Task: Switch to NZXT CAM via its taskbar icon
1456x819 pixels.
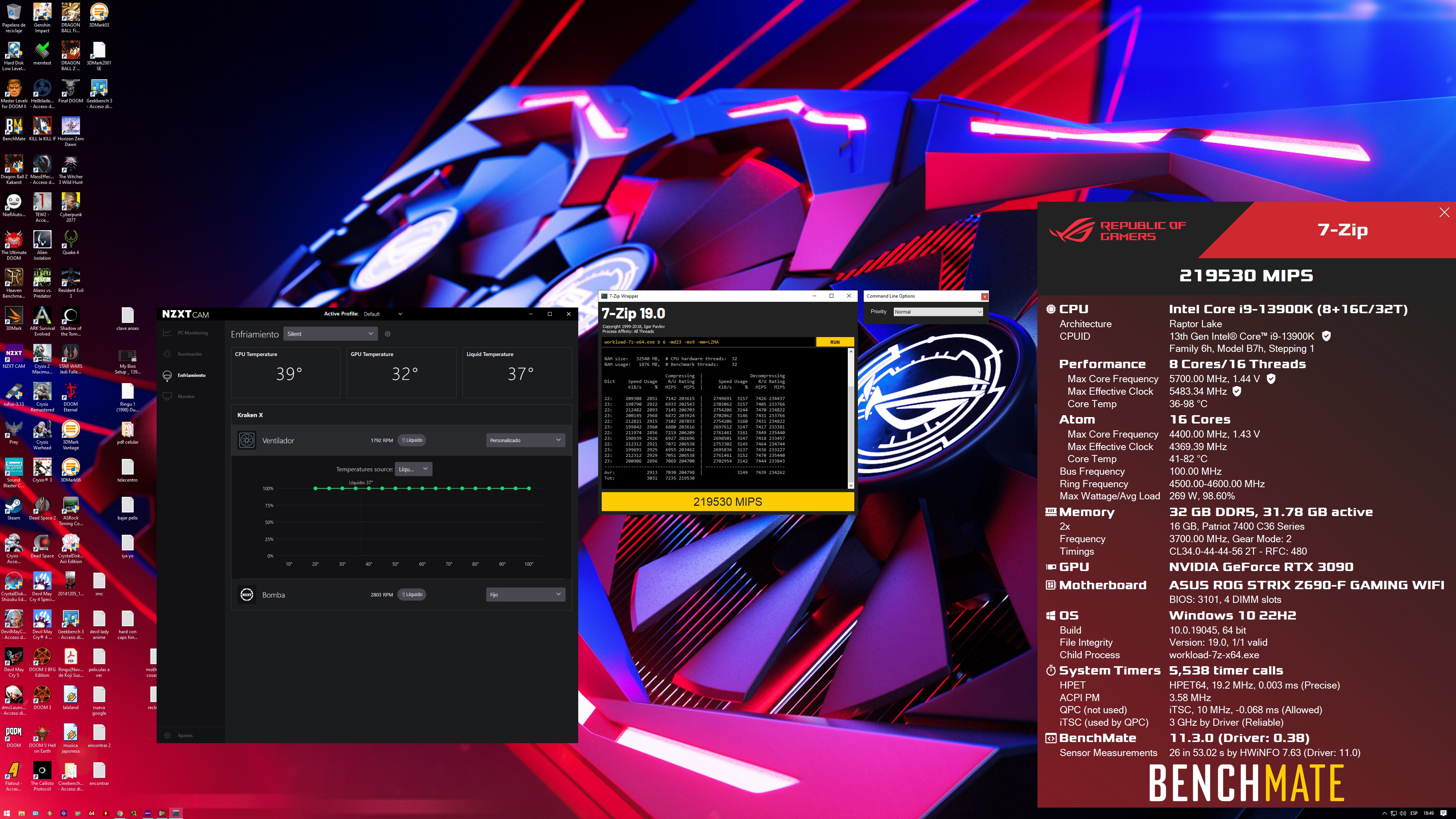Action: point(147,813)
